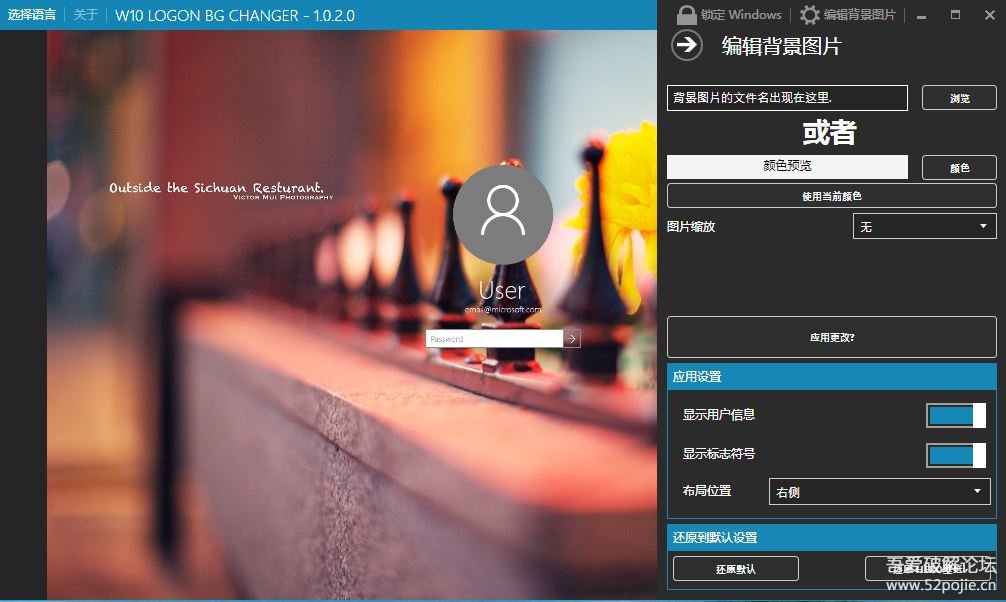Click the 浏览 browse button
This screenshot has width=1006, height=602.
click(x=959, y=98)
